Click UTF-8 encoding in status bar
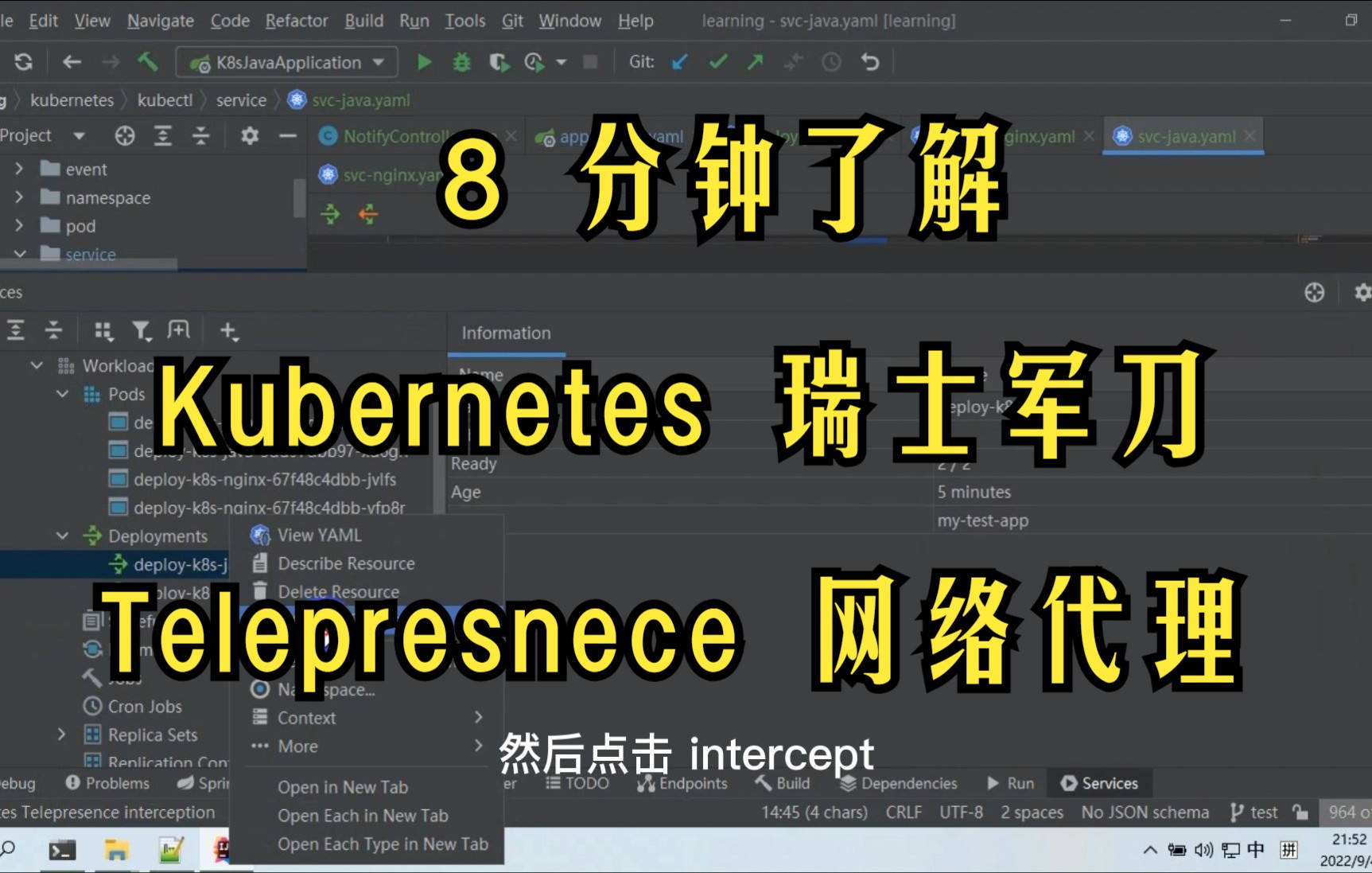This screenshot has height=873, width=1372. tap(961, 813)
